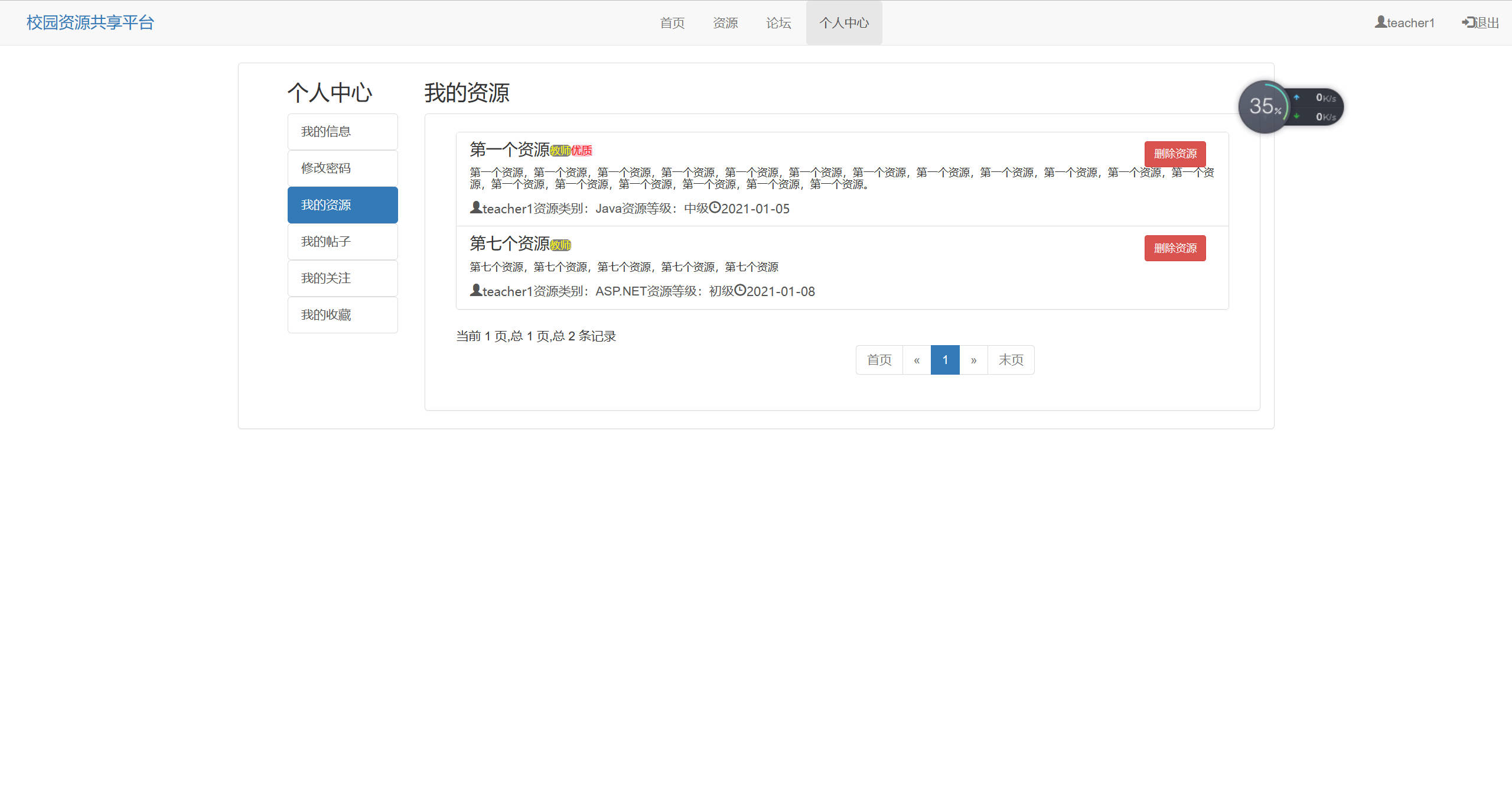Switch to the 资源 section
The width and height of the screenshot is (1512, 812).
pyautogui.click(x=725, y=22)
